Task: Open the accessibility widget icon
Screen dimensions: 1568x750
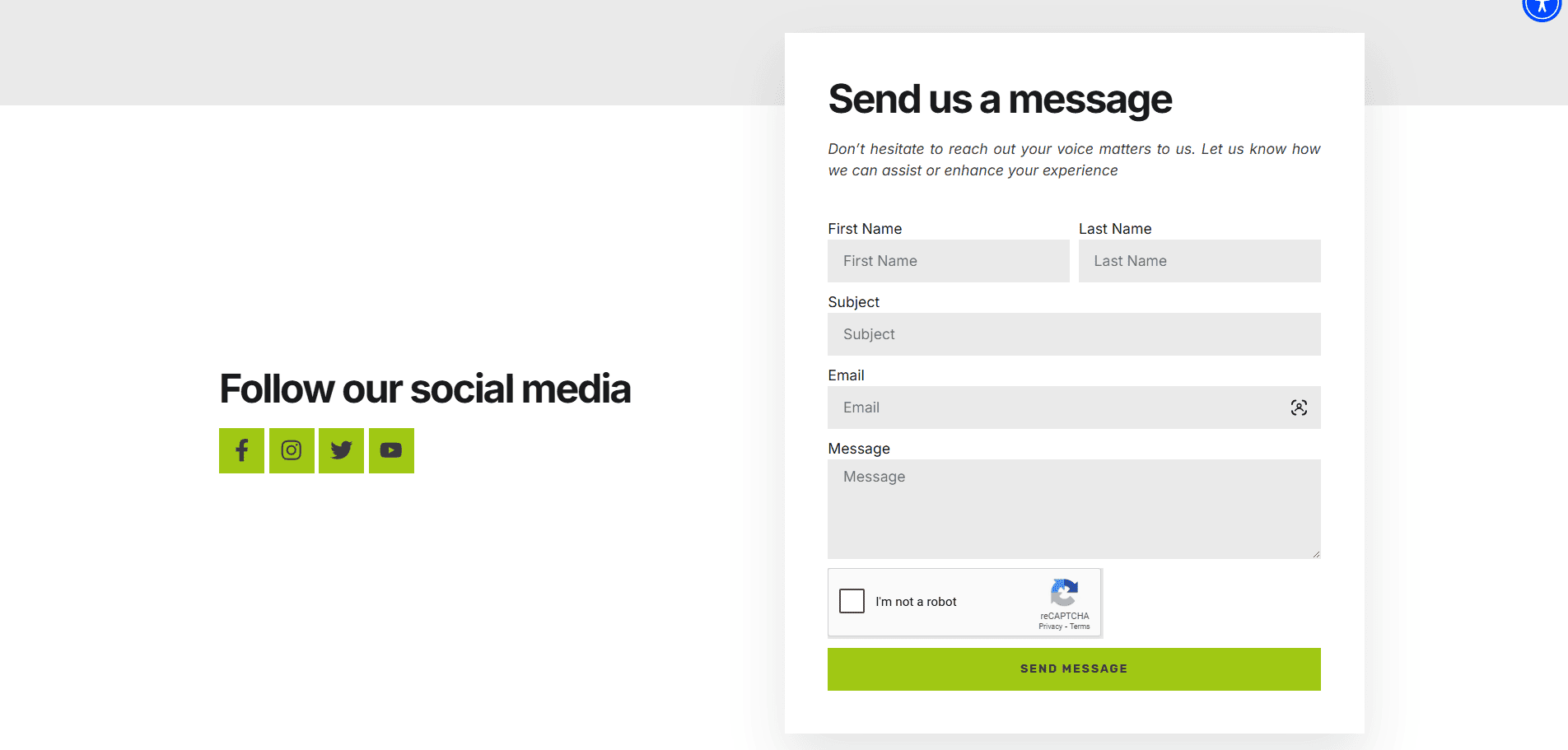Action: tap(1542, 7)
